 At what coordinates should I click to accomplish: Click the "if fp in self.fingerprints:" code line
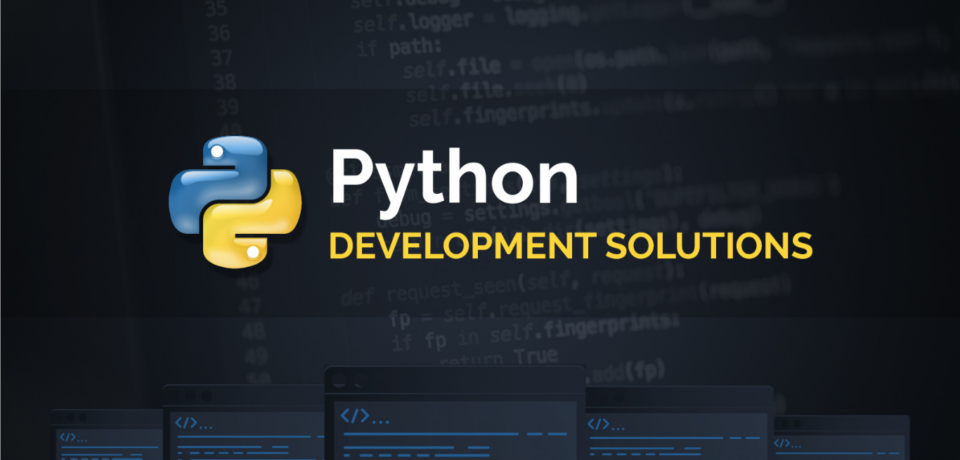(x=535, y=333)
